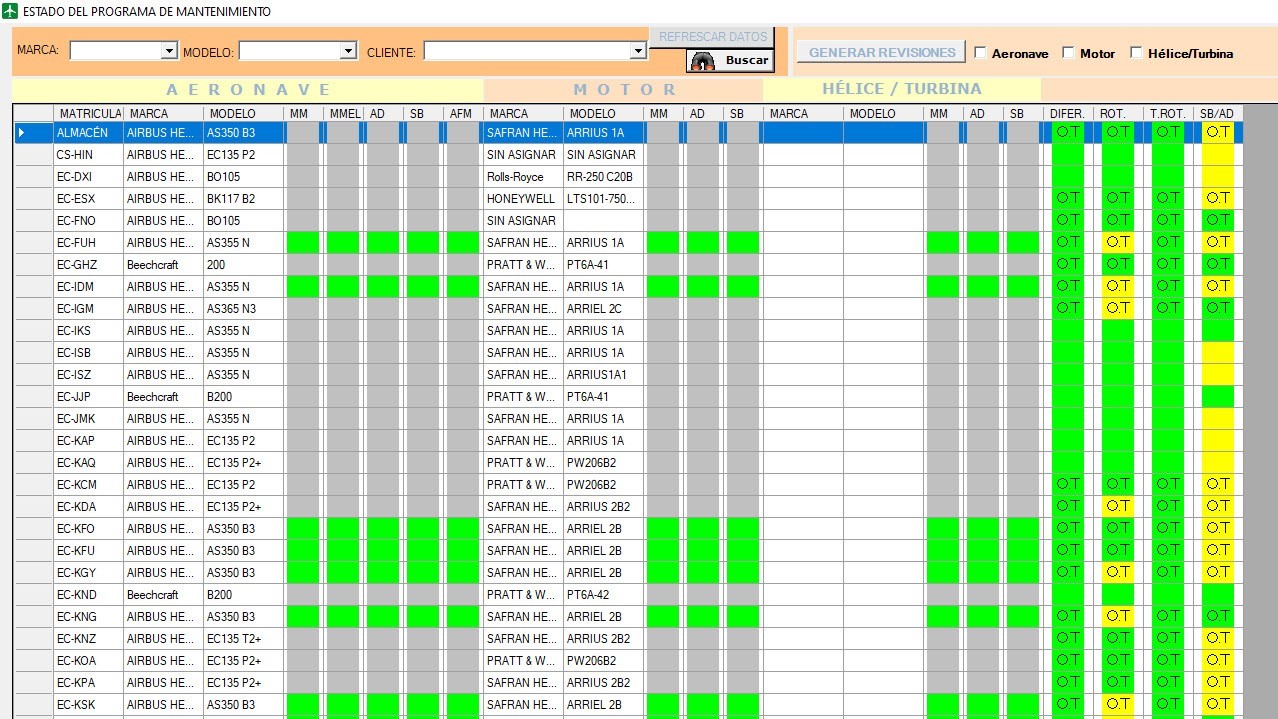
Task: Click the yellow O.T. in SB/AD for EC-KCM
Action: coord(1217,484)
